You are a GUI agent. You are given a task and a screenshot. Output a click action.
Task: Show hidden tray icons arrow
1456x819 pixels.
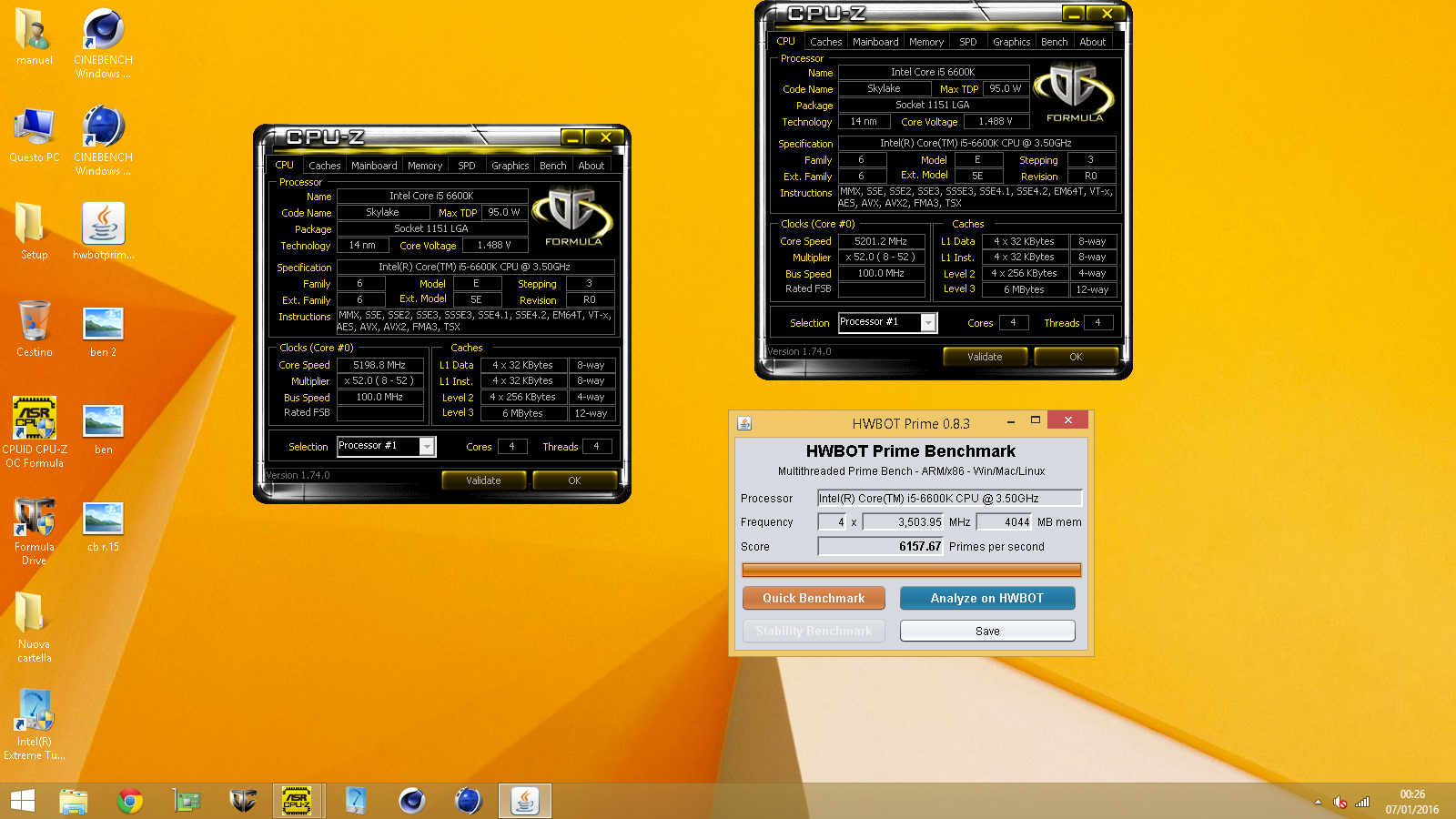pos(1318,802)
